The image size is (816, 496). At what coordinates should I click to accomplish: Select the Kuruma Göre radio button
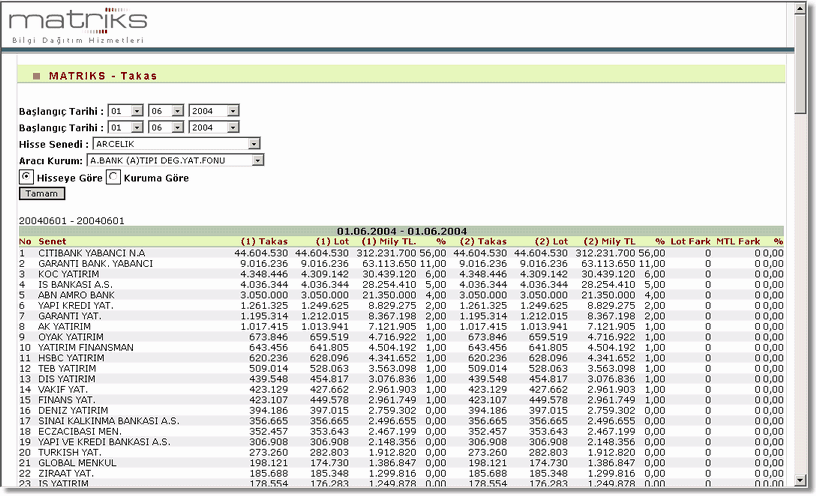[x=113, y=177]
